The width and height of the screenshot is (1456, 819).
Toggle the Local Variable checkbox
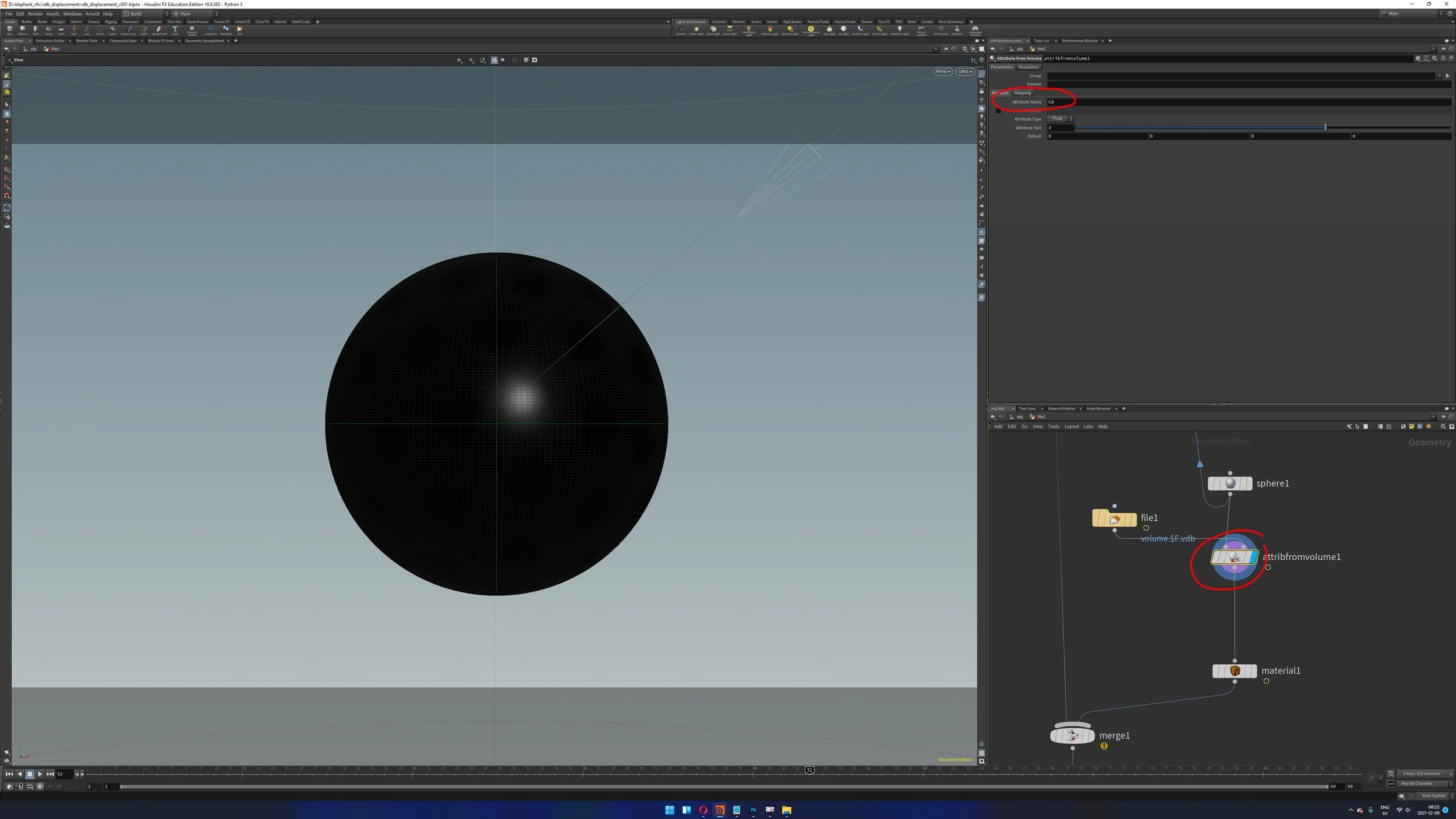coord(998,111)
